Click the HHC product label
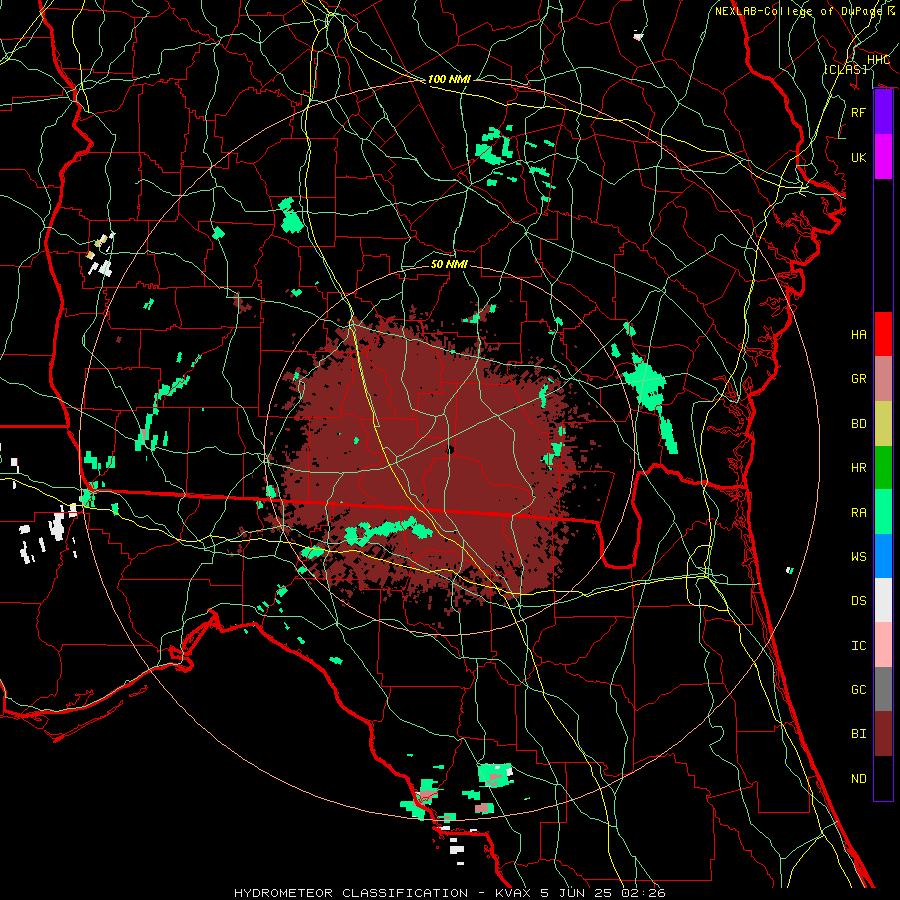 tap(878, 59)
